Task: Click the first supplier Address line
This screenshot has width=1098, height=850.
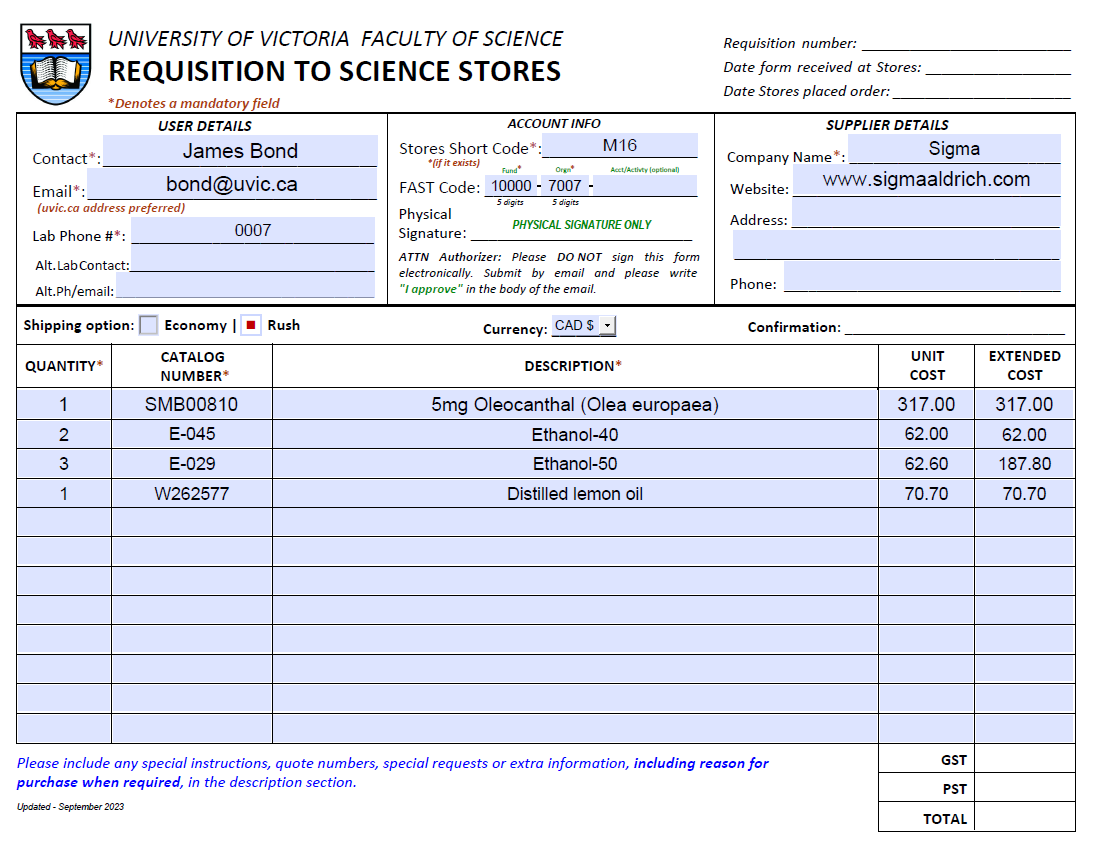Action: click(x=926, y=212)
